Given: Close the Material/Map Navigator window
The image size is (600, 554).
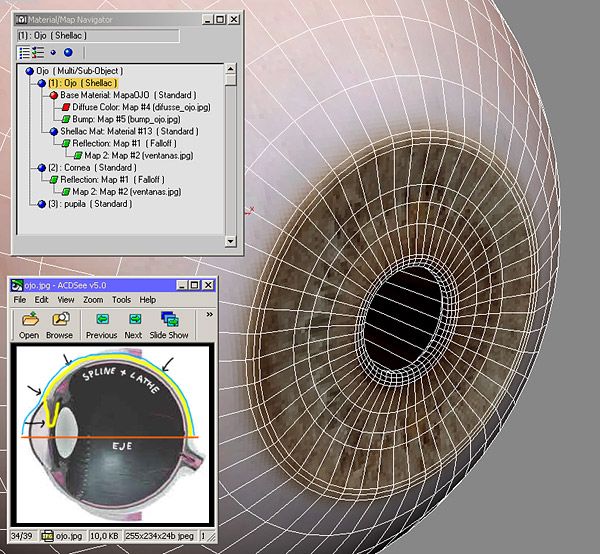Looking at the screenshot, I should click(x=233, y=20).
